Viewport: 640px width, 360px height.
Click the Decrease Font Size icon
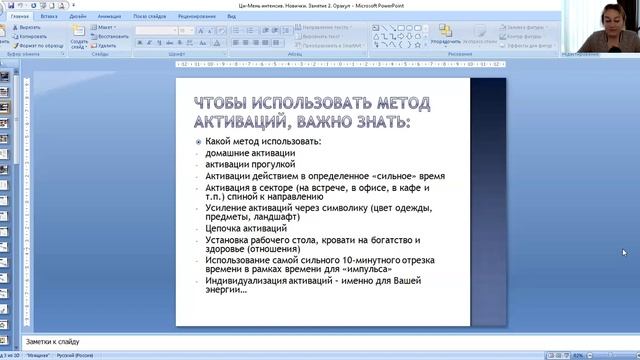(x=211, y=31)
